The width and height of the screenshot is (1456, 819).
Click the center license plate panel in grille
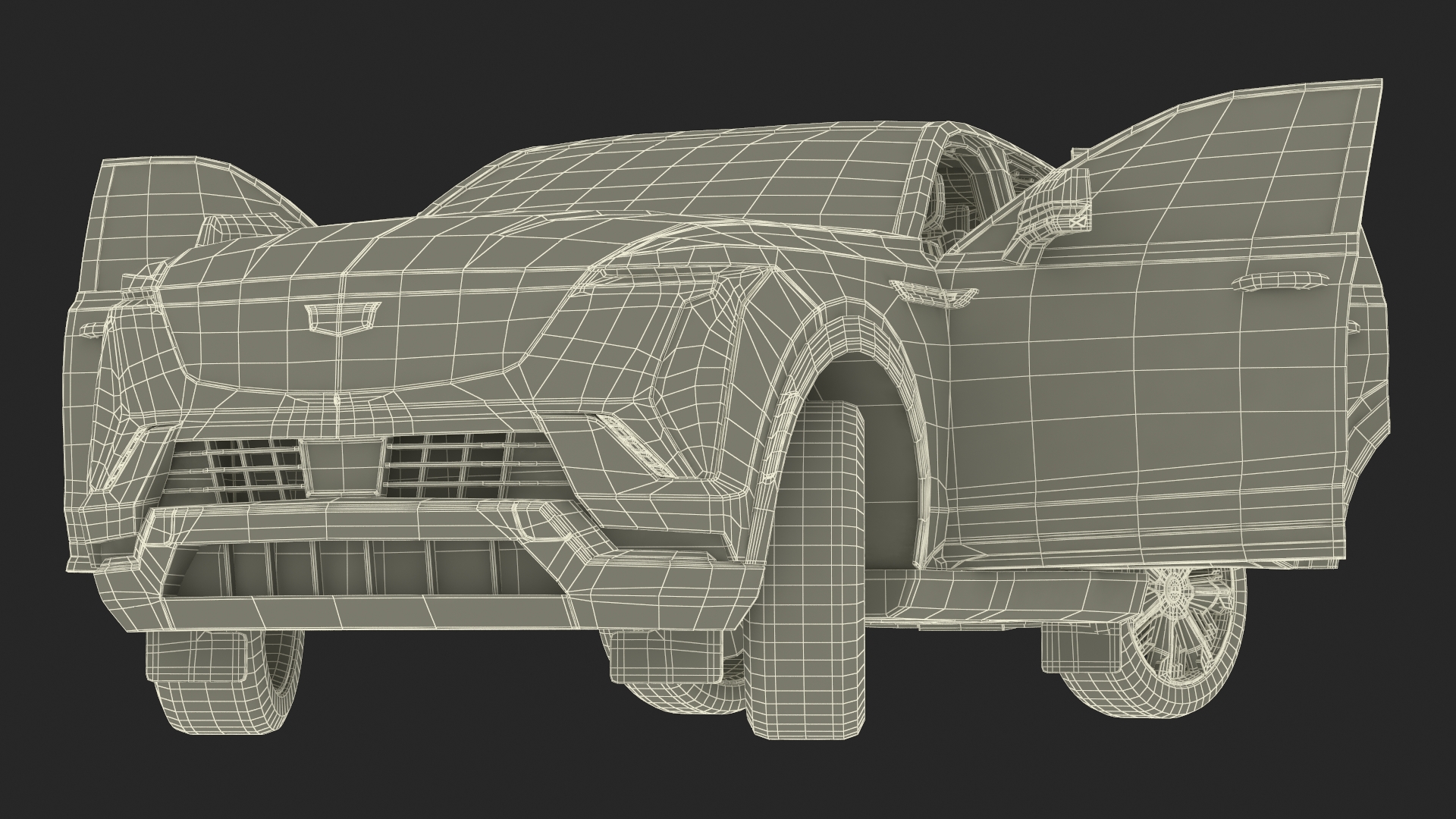(x=344, y=466)
